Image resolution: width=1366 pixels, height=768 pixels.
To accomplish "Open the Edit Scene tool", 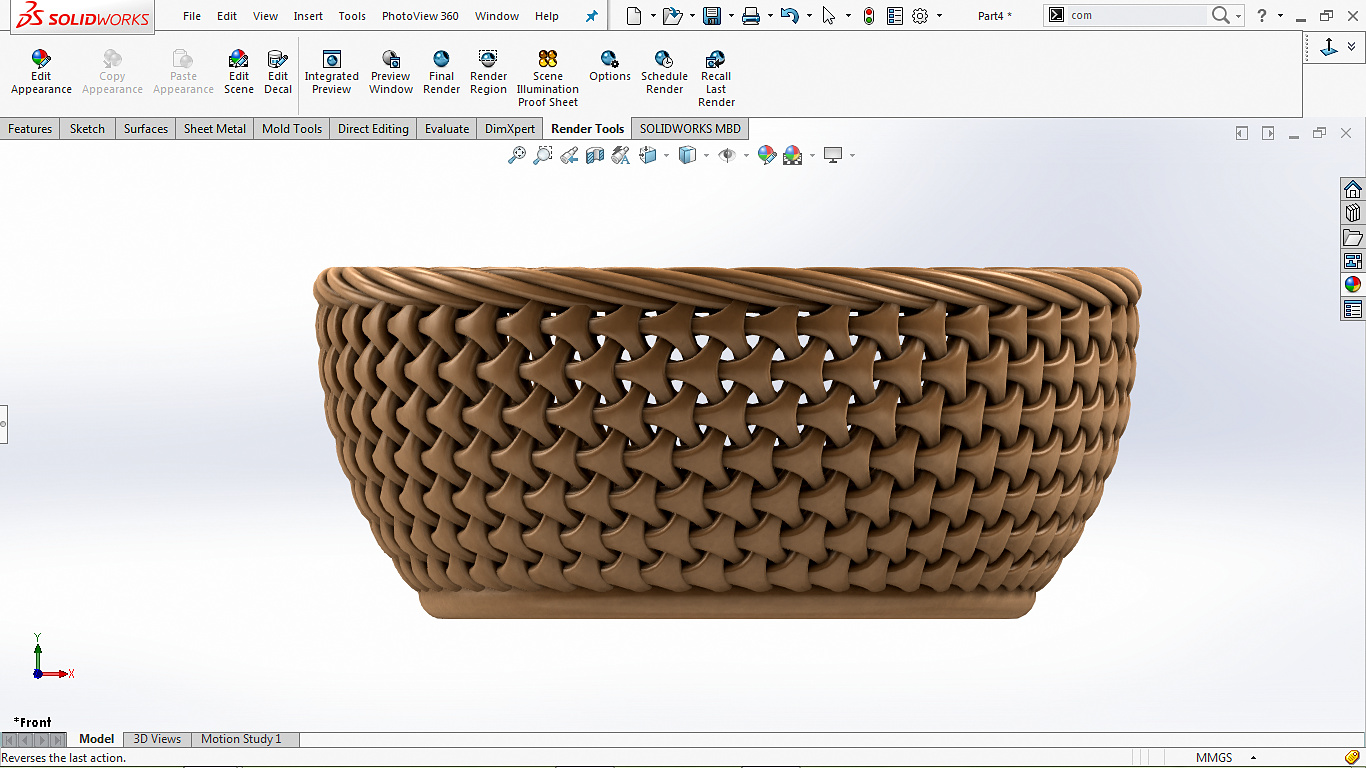I will (238, 73).
